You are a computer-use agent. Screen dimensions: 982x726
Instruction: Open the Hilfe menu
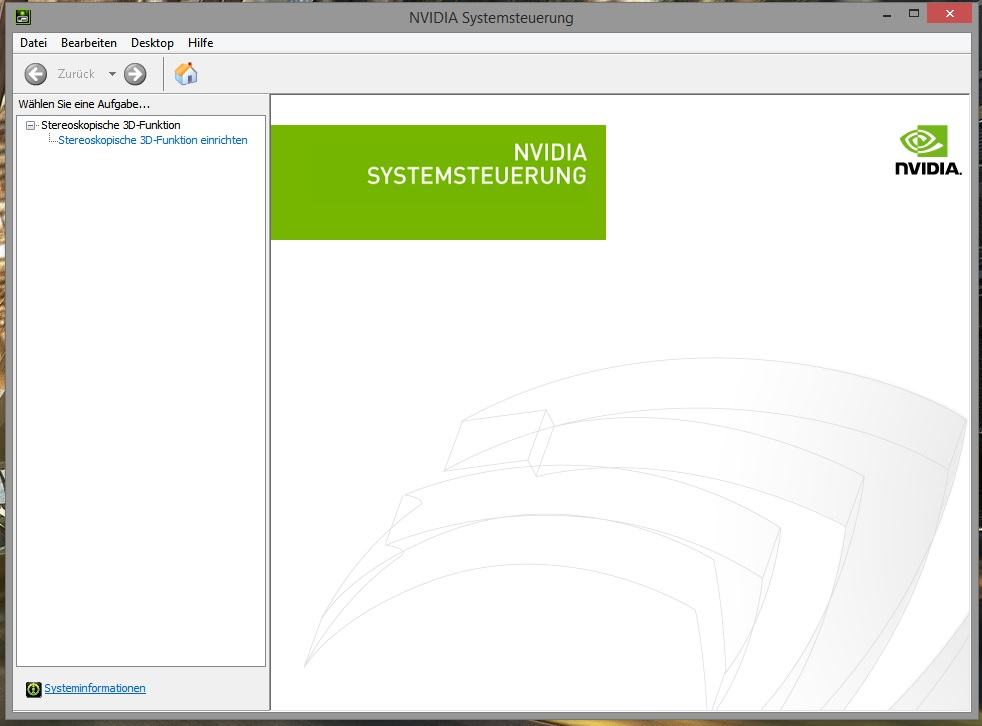200,43
